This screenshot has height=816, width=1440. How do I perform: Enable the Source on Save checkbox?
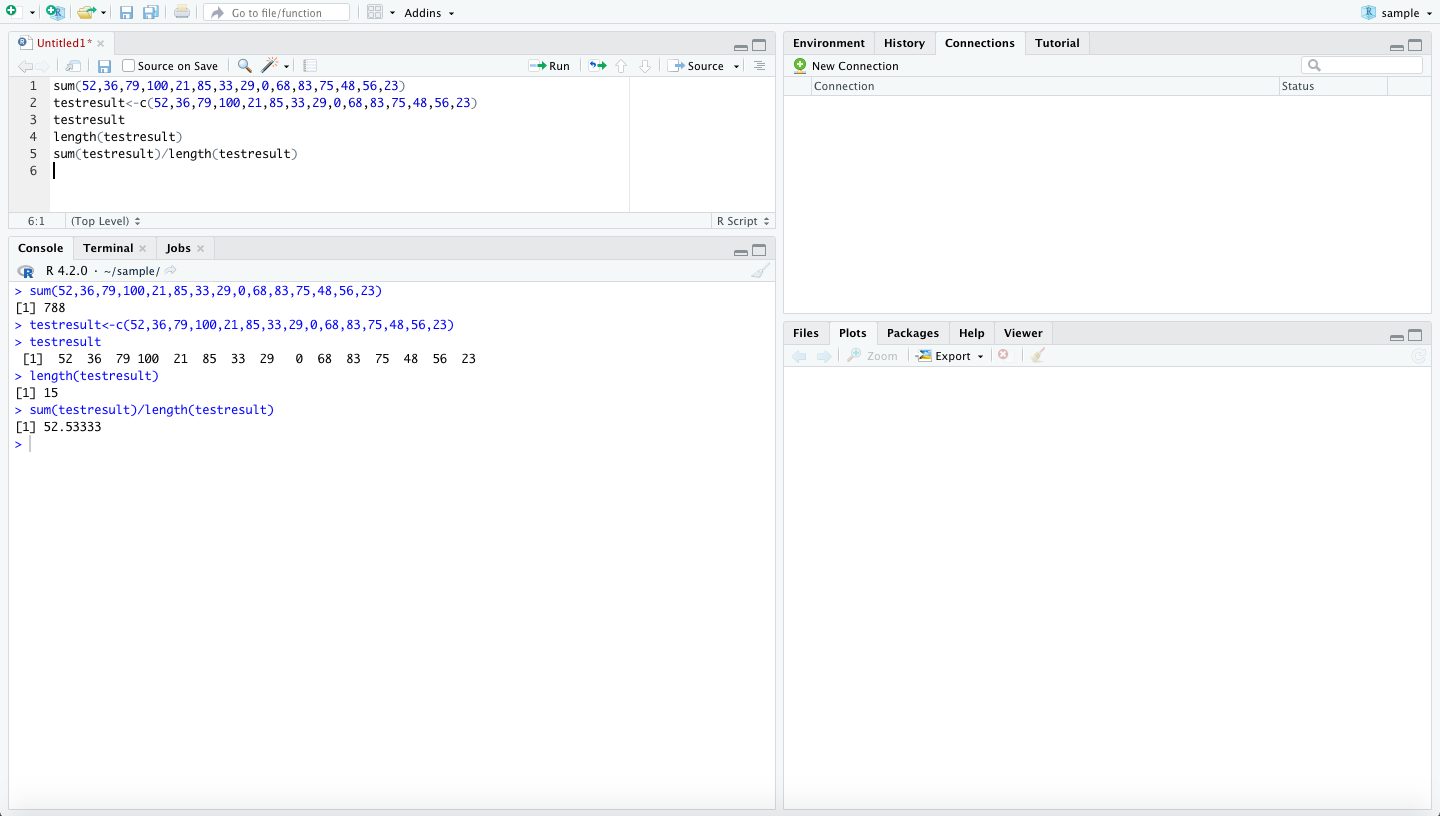point(128,66)
